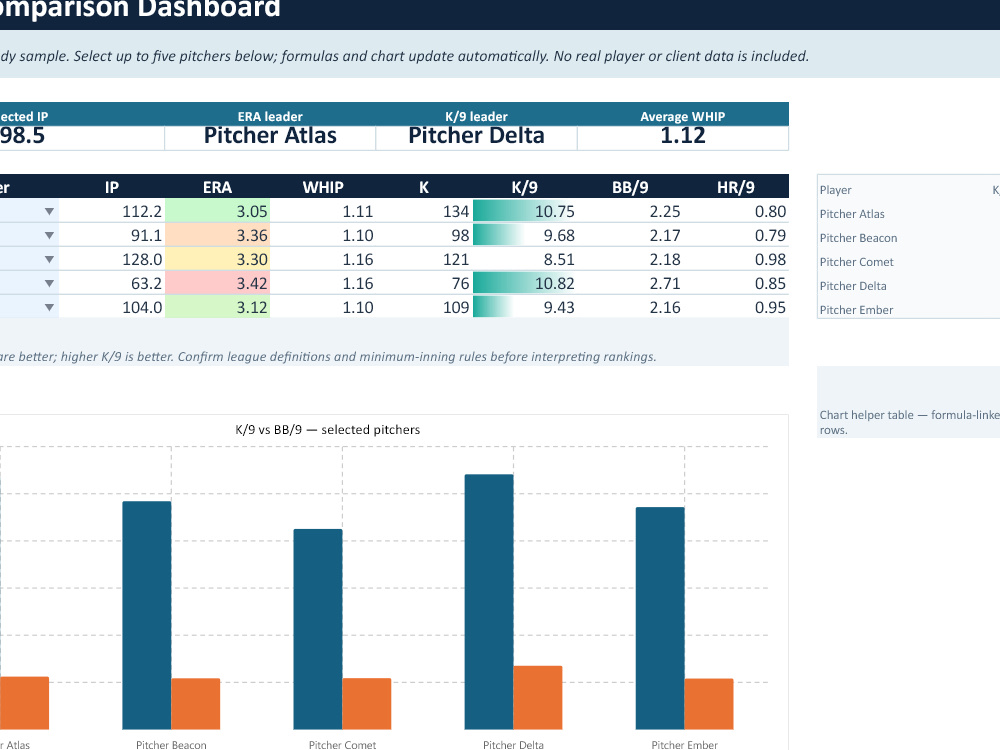Select Pitcher Ember in the helper table
The width and height of the screenshot is (1000, 750).
coord(856,310)
